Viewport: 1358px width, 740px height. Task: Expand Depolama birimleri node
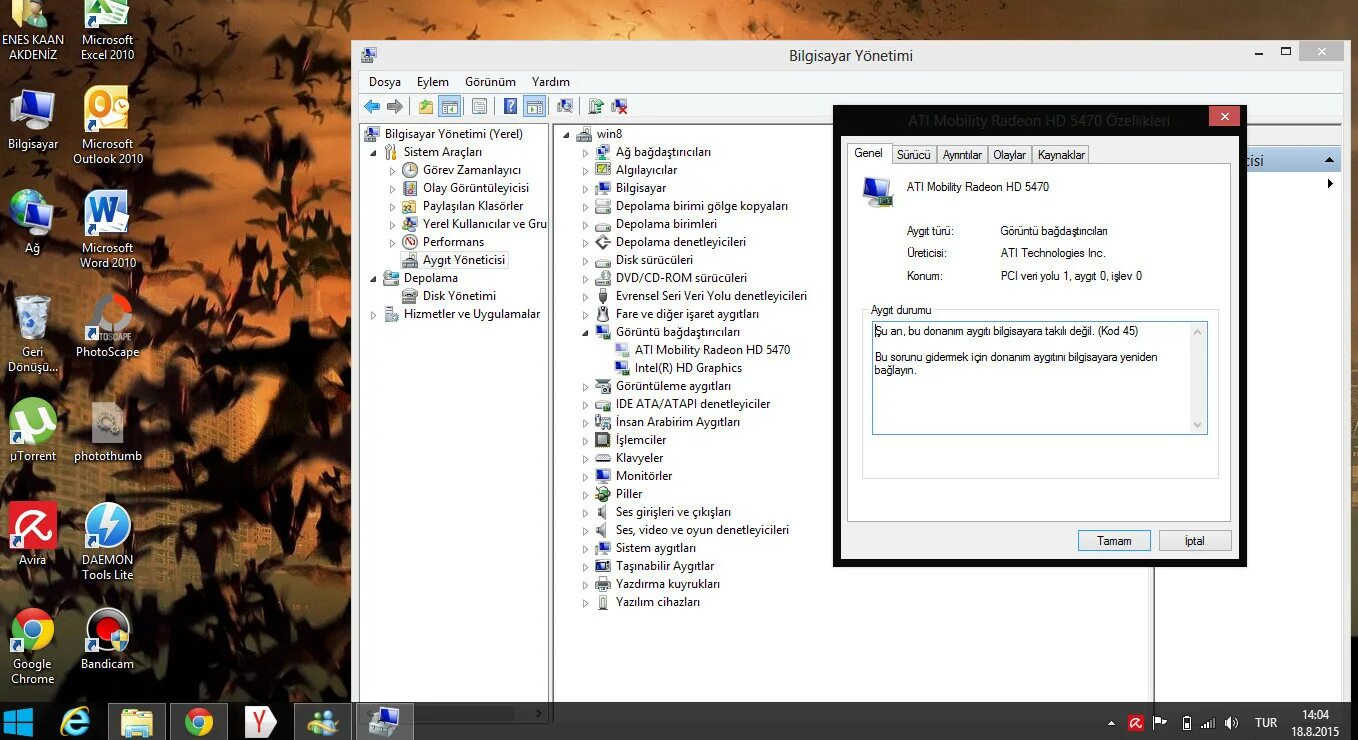point(586,225)
